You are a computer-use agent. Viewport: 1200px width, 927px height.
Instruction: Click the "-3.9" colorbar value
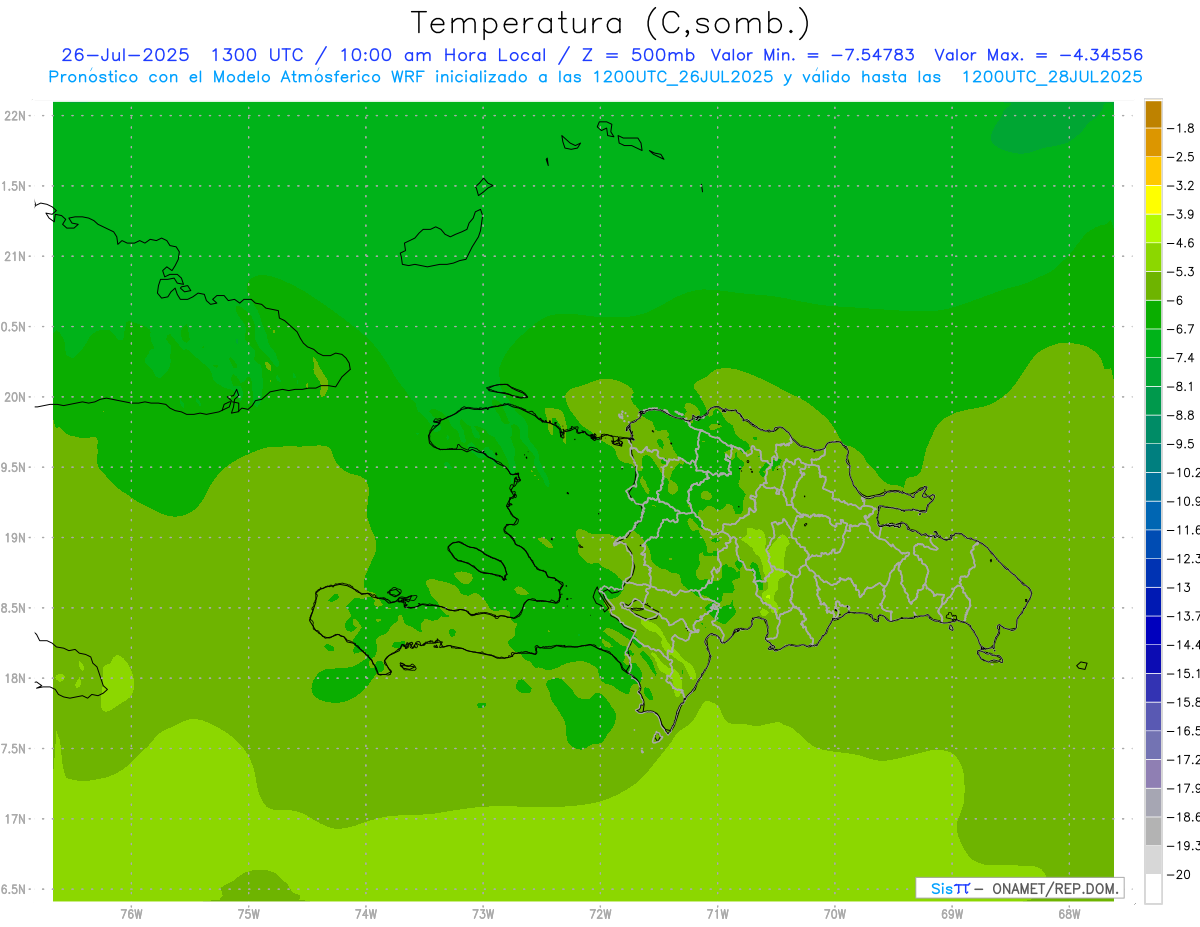click(1180, 214)
